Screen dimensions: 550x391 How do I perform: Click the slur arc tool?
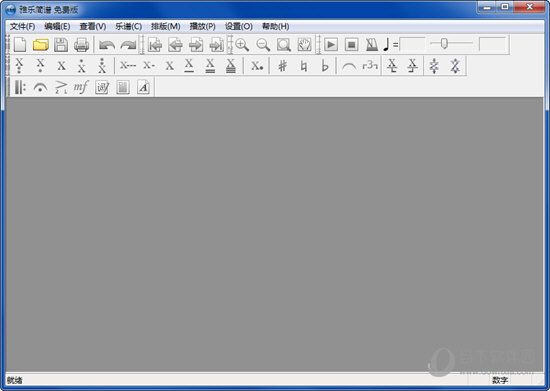pos(349,66)
